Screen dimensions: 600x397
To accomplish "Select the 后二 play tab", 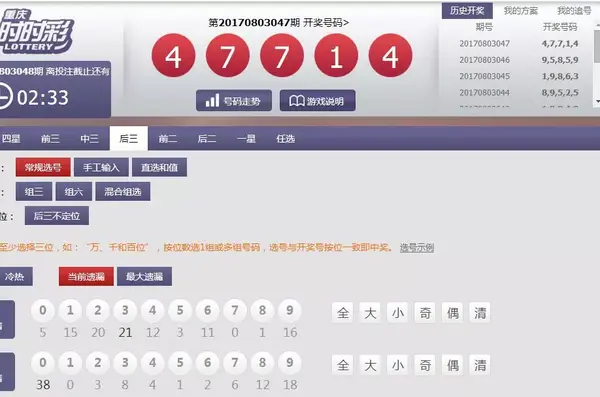I will point(207,138).
